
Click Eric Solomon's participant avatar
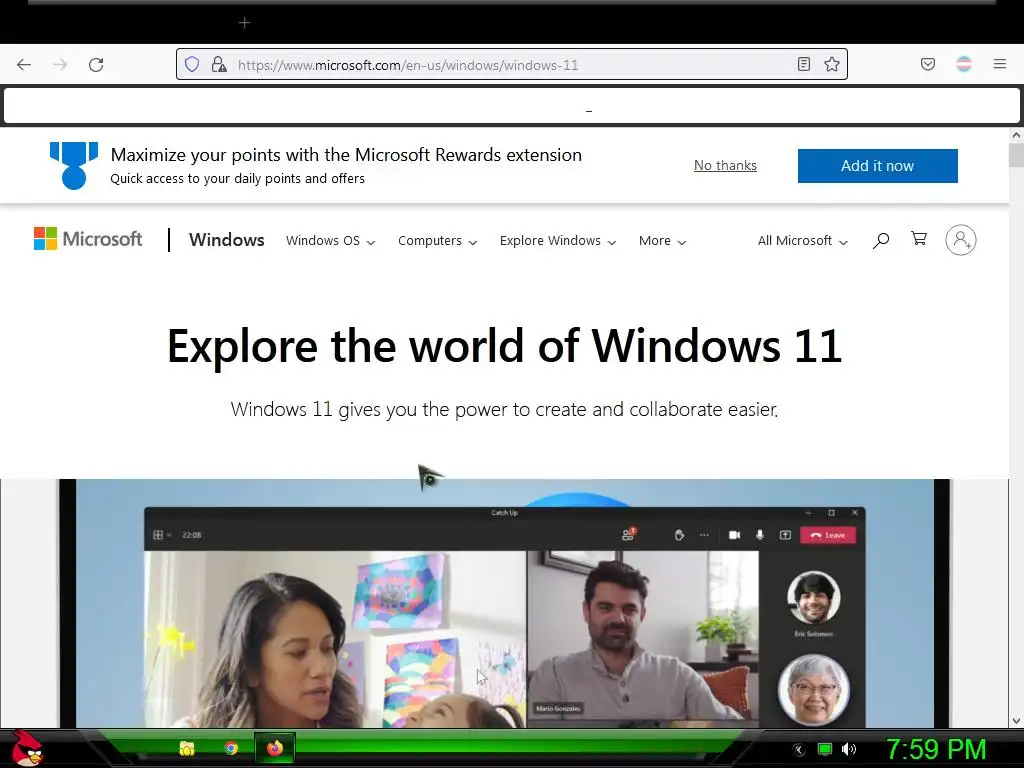pyautogui.click(x=813, y=598)
